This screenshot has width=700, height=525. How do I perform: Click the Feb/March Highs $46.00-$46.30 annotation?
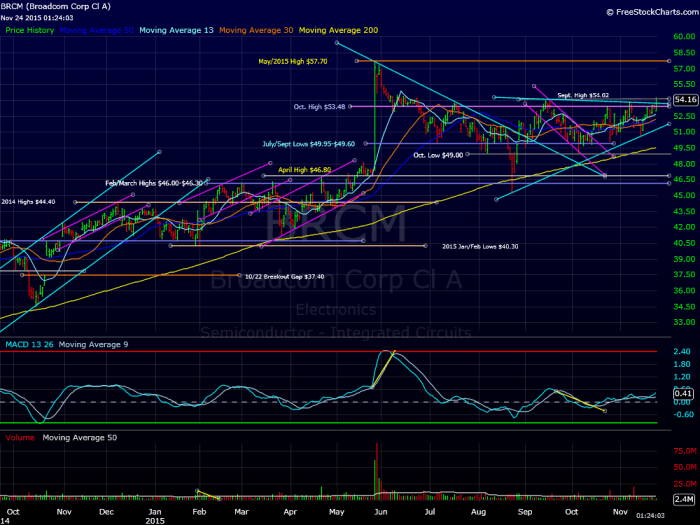pyautogui.click(x=154, y=183)
